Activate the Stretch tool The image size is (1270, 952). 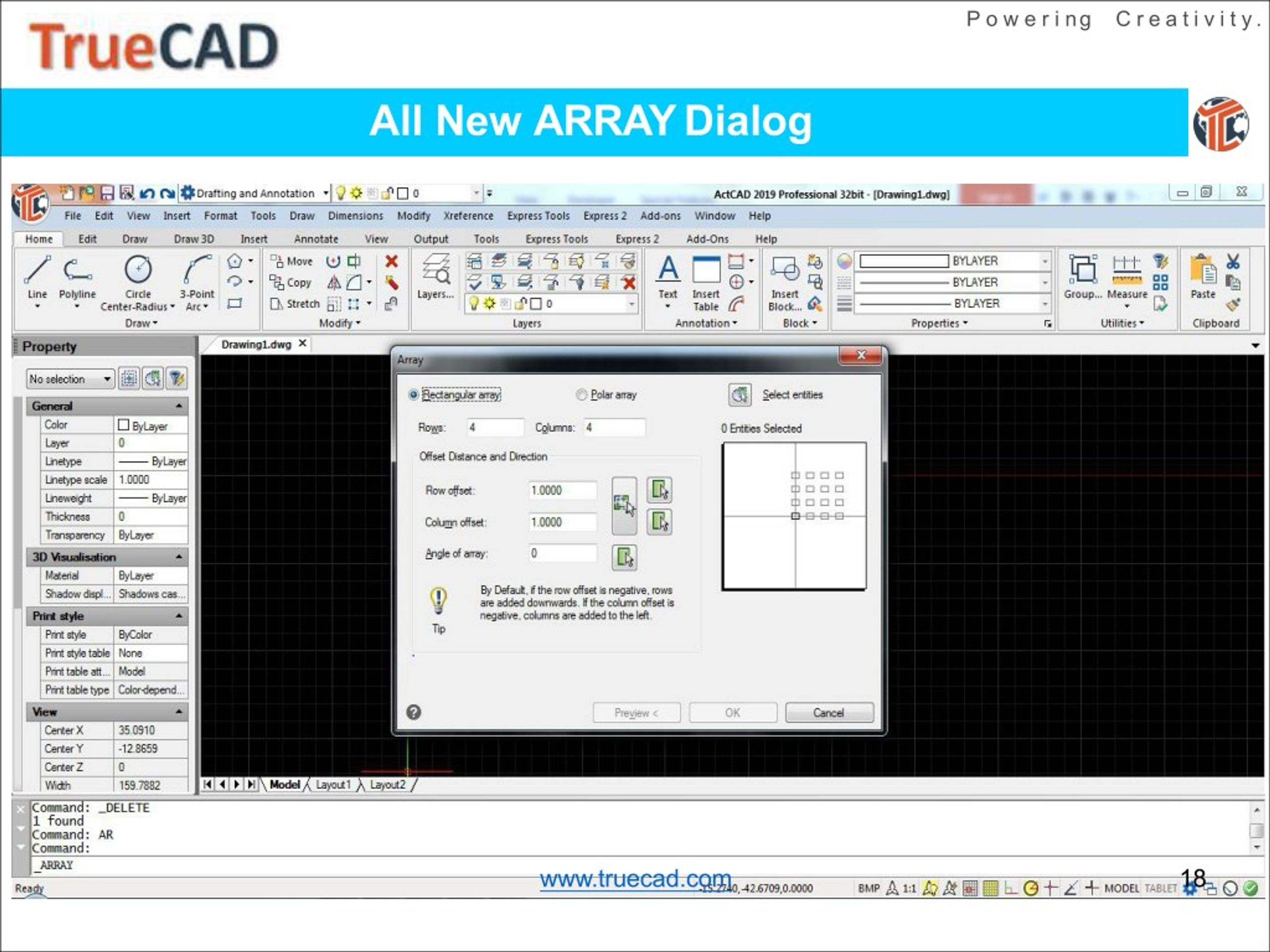(295, 303)
